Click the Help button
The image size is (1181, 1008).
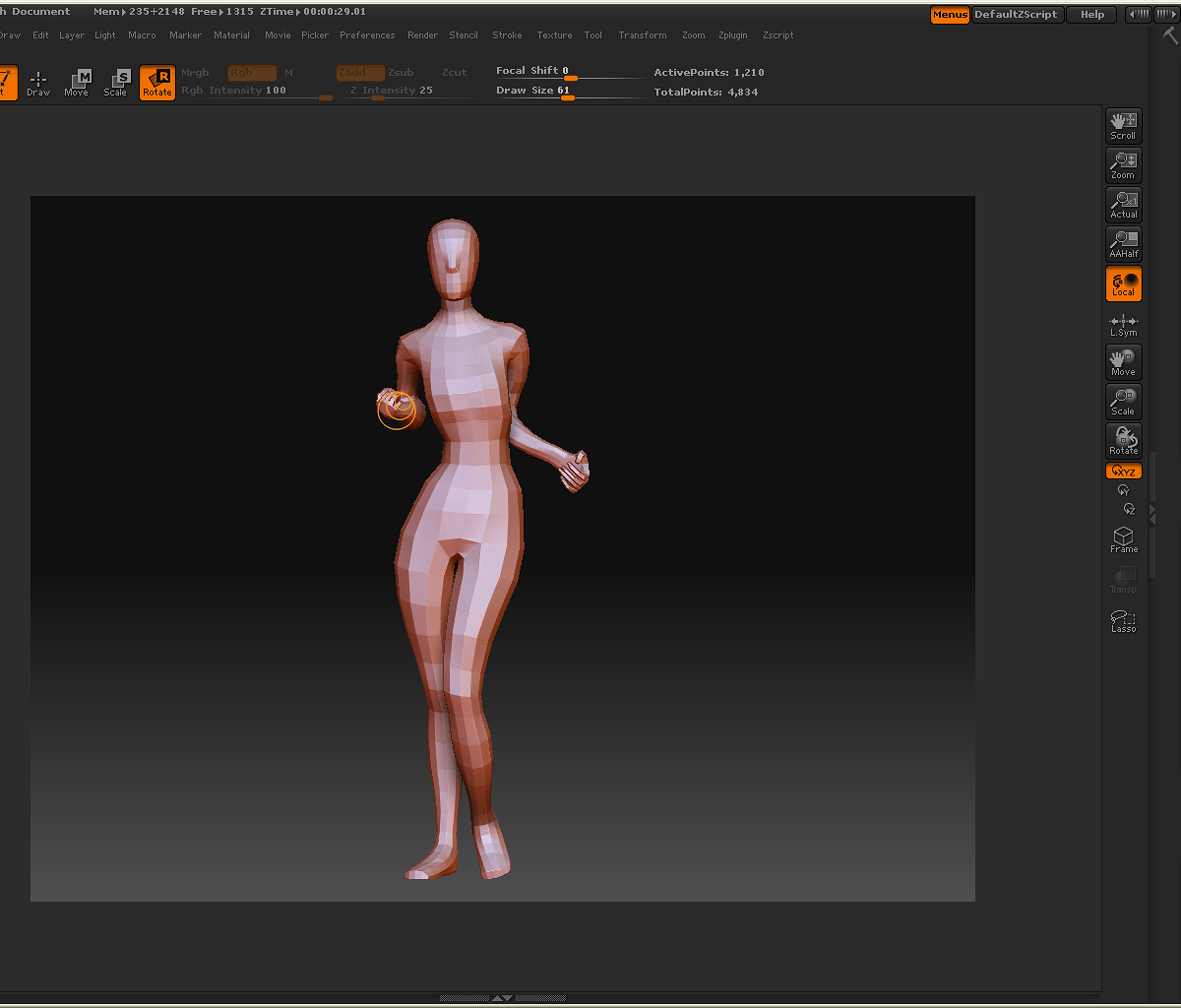(x=1092, y=15)
